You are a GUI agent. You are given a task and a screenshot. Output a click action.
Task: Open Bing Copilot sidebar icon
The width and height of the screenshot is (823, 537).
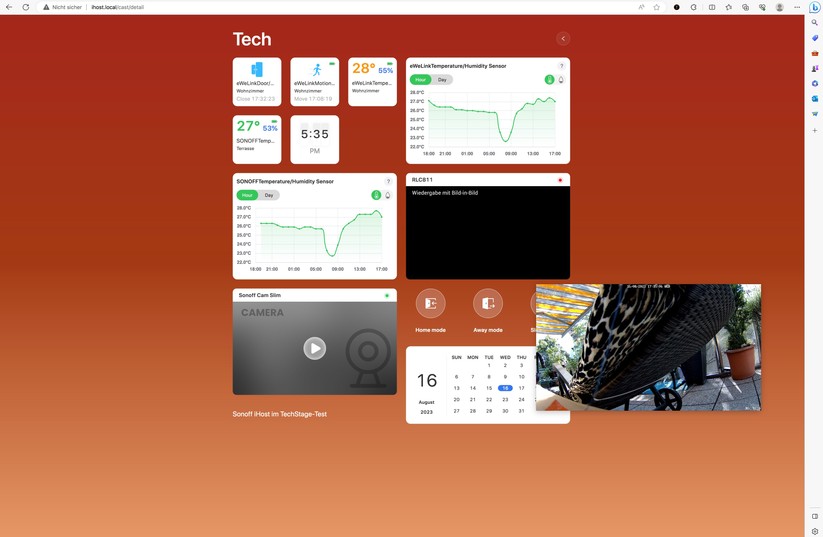pos(814,7)
